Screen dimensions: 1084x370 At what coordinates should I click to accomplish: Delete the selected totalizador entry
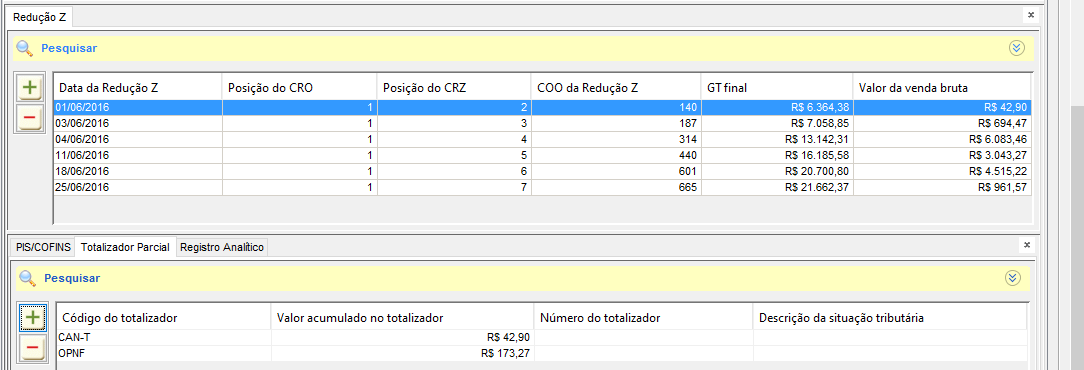(32, 348)
